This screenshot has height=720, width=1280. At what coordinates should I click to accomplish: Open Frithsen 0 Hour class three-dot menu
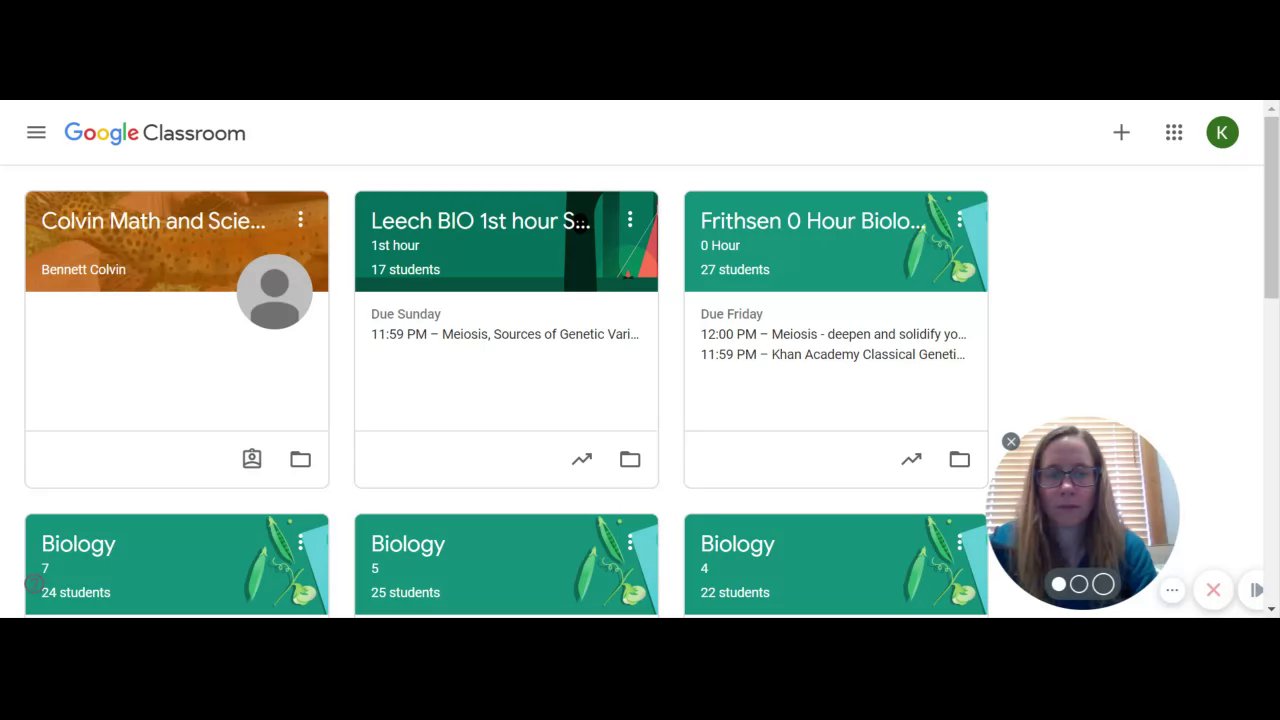pos(960,219)
